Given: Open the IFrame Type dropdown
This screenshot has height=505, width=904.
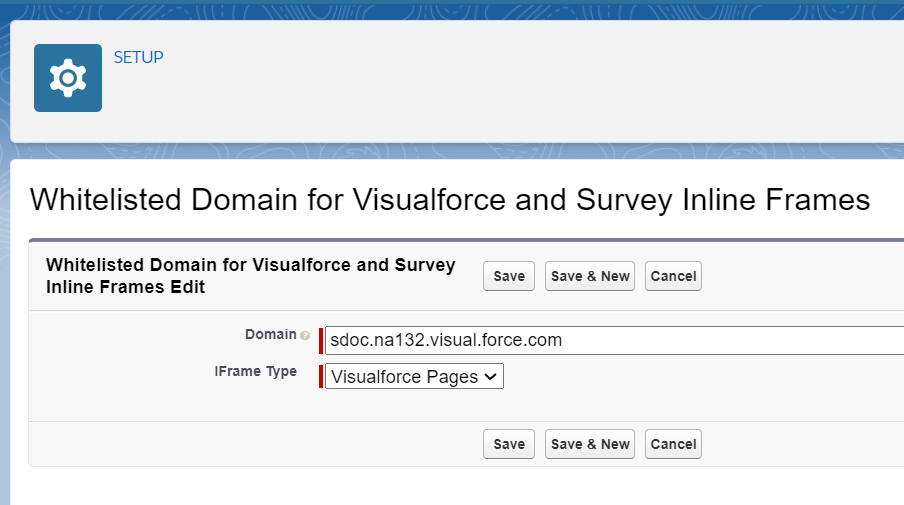Looking at the screenshot, I should [414, 376].
